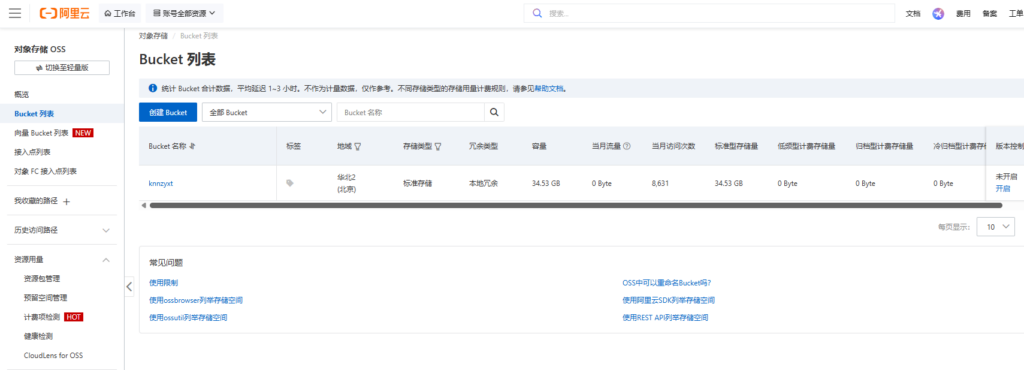The image size is (1024, 370).
Task: Click the tag icon in the knnzyxt row
Action: tap(290, 183)
